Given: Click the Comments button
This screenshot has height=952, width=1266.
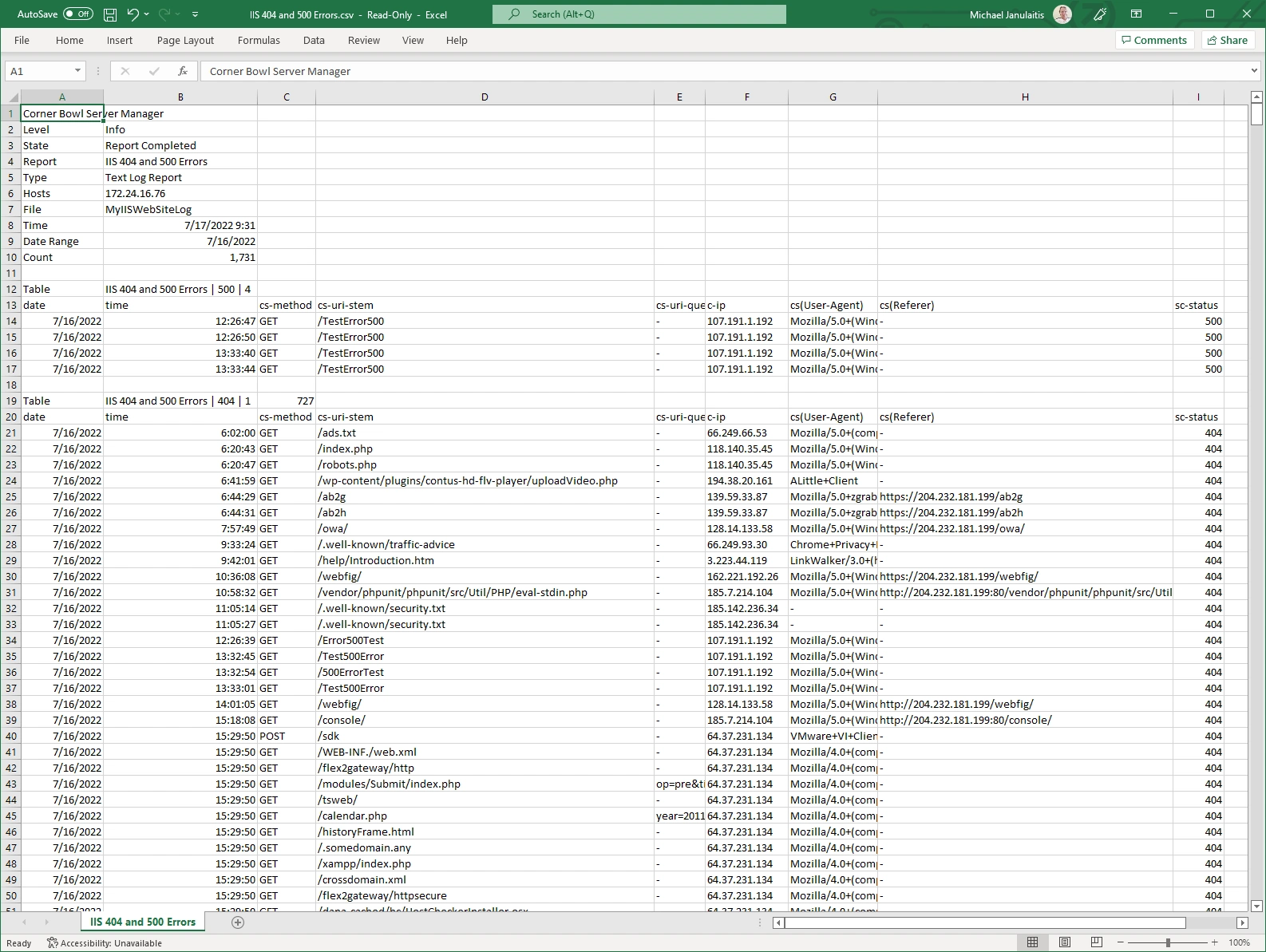Looking at the screenshot, I should point(1154,40).
